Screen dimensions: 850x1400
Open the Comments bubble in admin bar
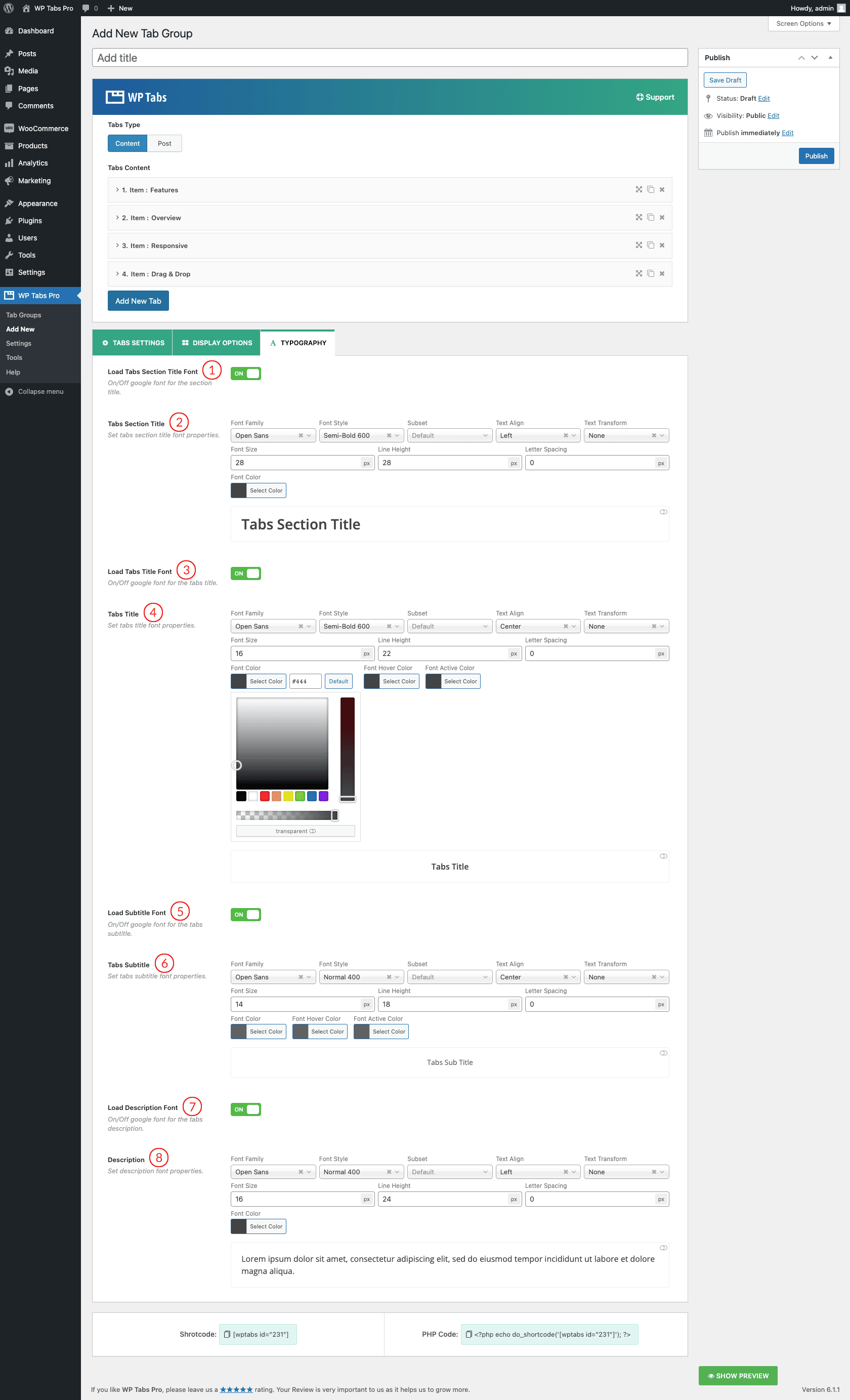[89, 8]
